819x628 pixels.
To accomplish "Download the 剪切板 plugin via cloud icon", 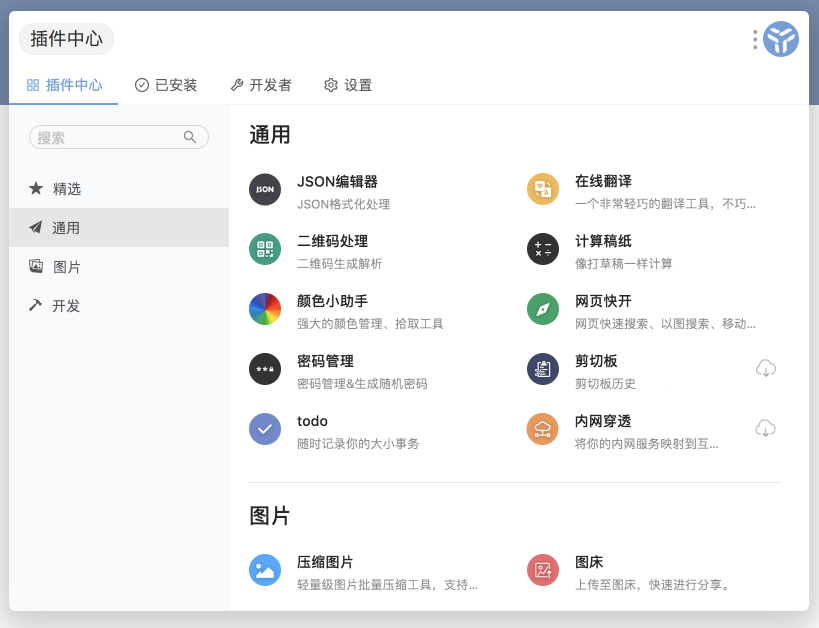I will pyautogui.click(x=766, y=368).
